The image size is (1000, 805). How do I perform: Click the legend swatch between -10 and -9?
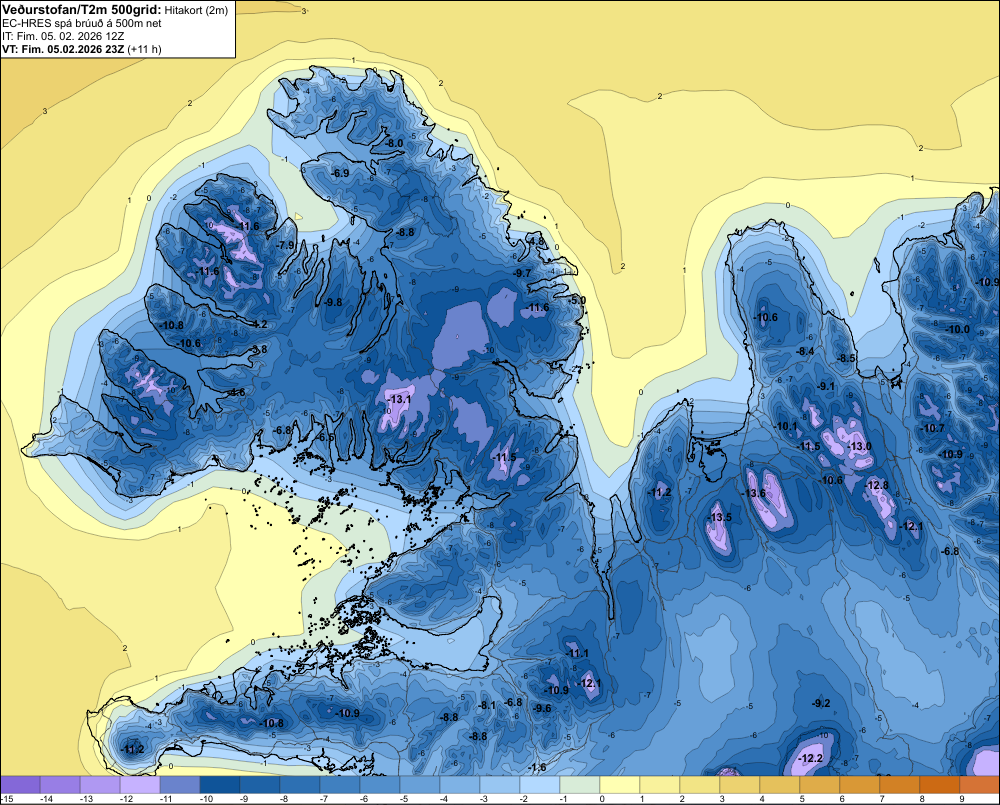[220, 784]
